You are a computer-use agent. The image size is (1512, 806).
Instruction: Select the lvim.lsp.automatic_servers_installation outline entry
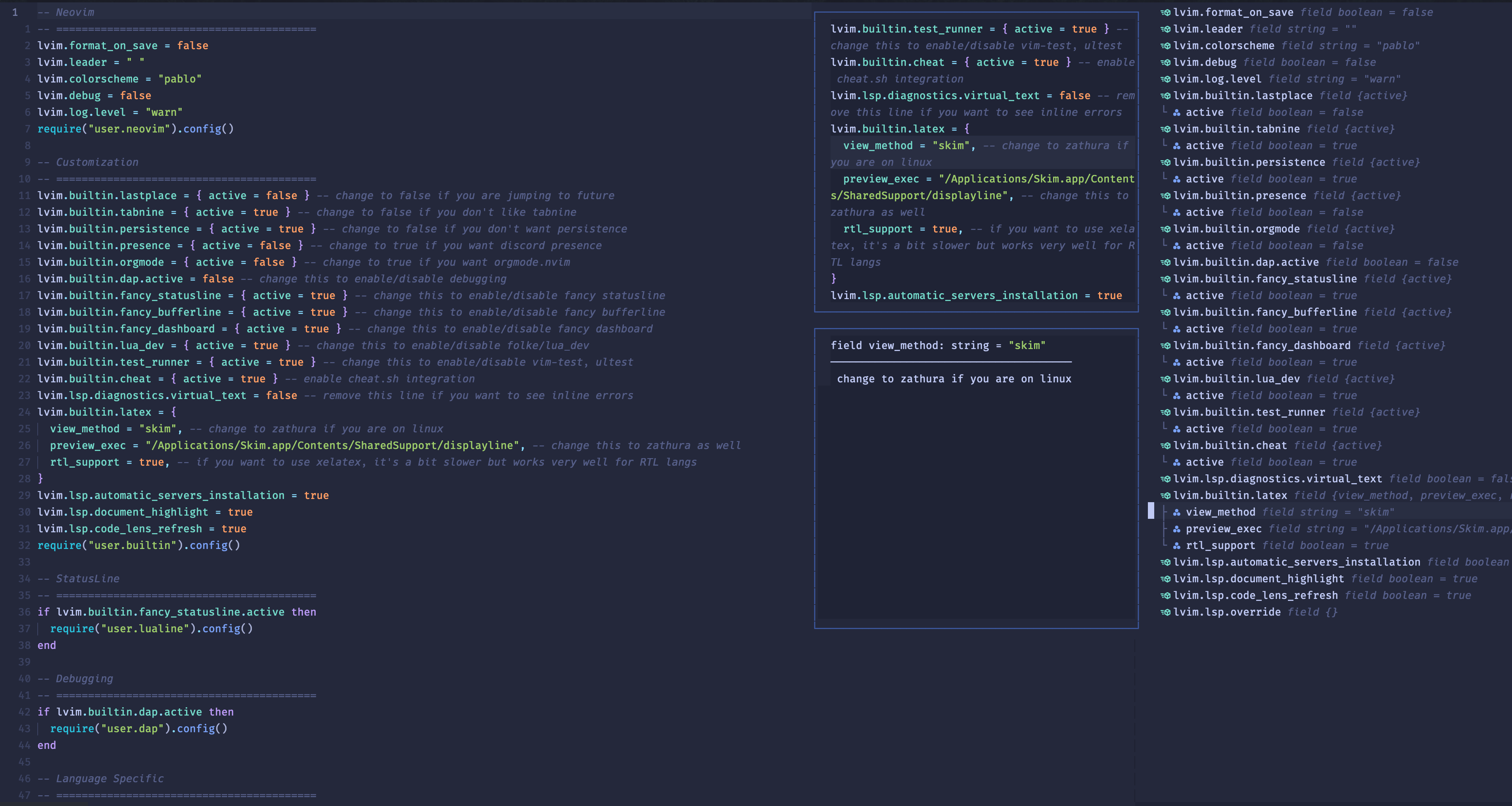tap(1336, 562)
